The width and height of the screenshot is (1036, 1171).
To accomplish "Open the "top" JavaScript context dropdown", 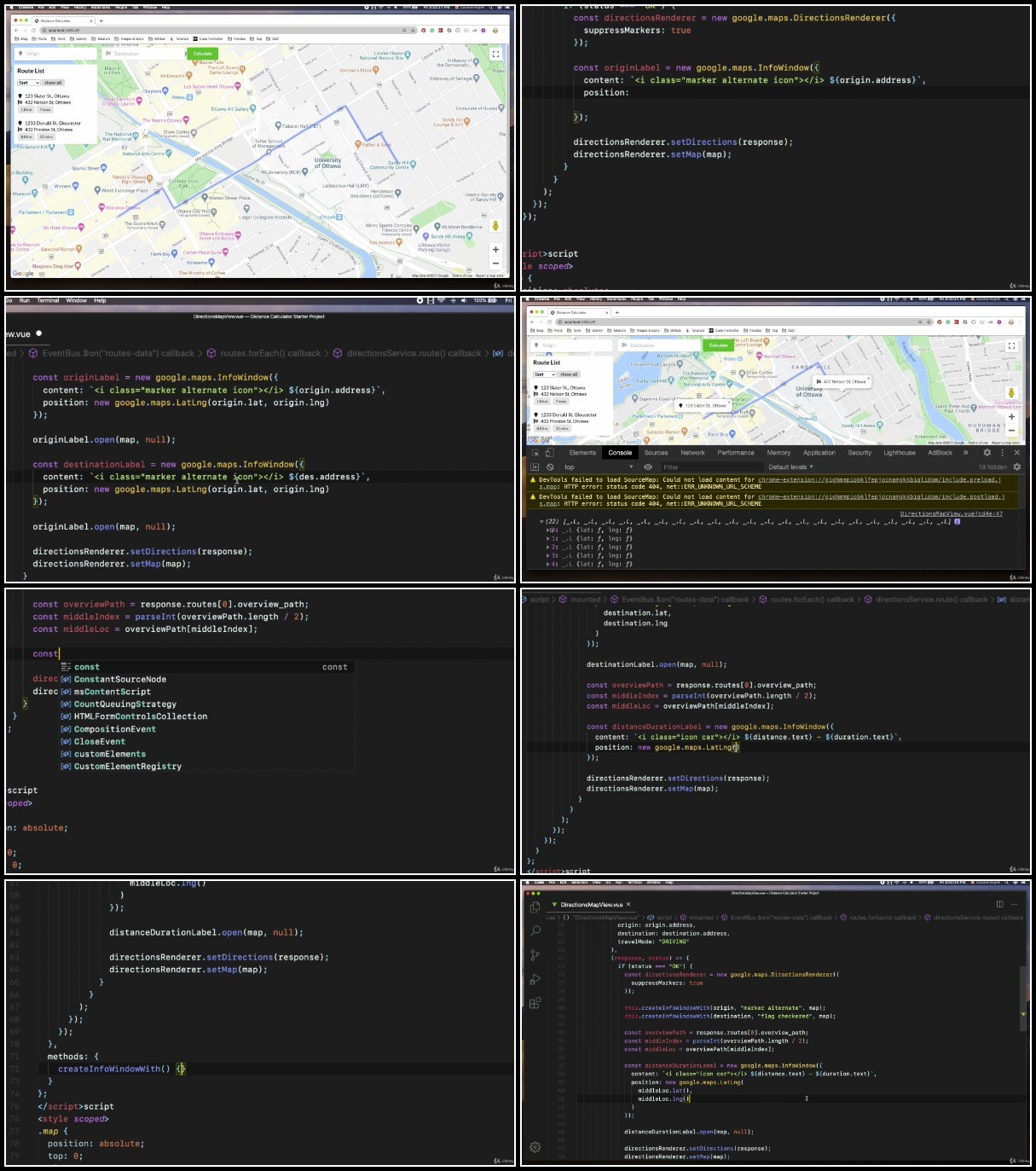I will pyautogui.click(x=599, y=467).
